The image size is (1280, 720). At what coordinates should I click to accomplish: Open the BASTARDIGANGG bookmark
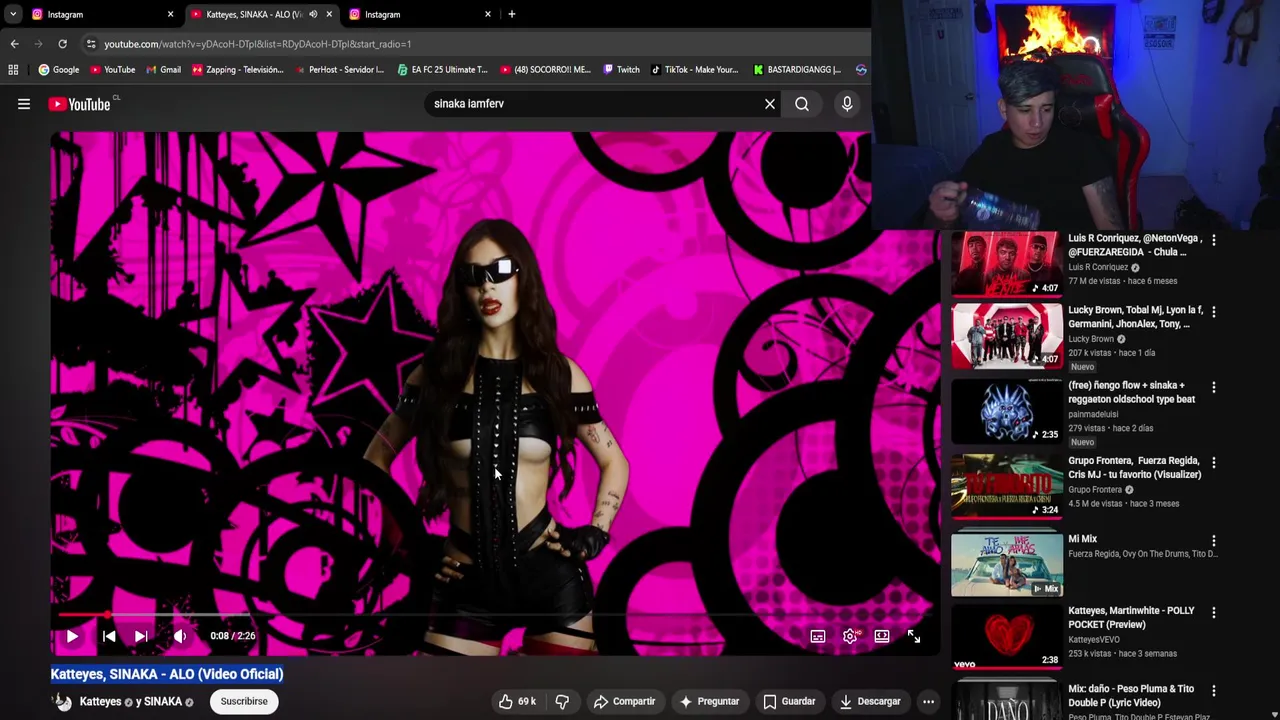pos(797,70)
